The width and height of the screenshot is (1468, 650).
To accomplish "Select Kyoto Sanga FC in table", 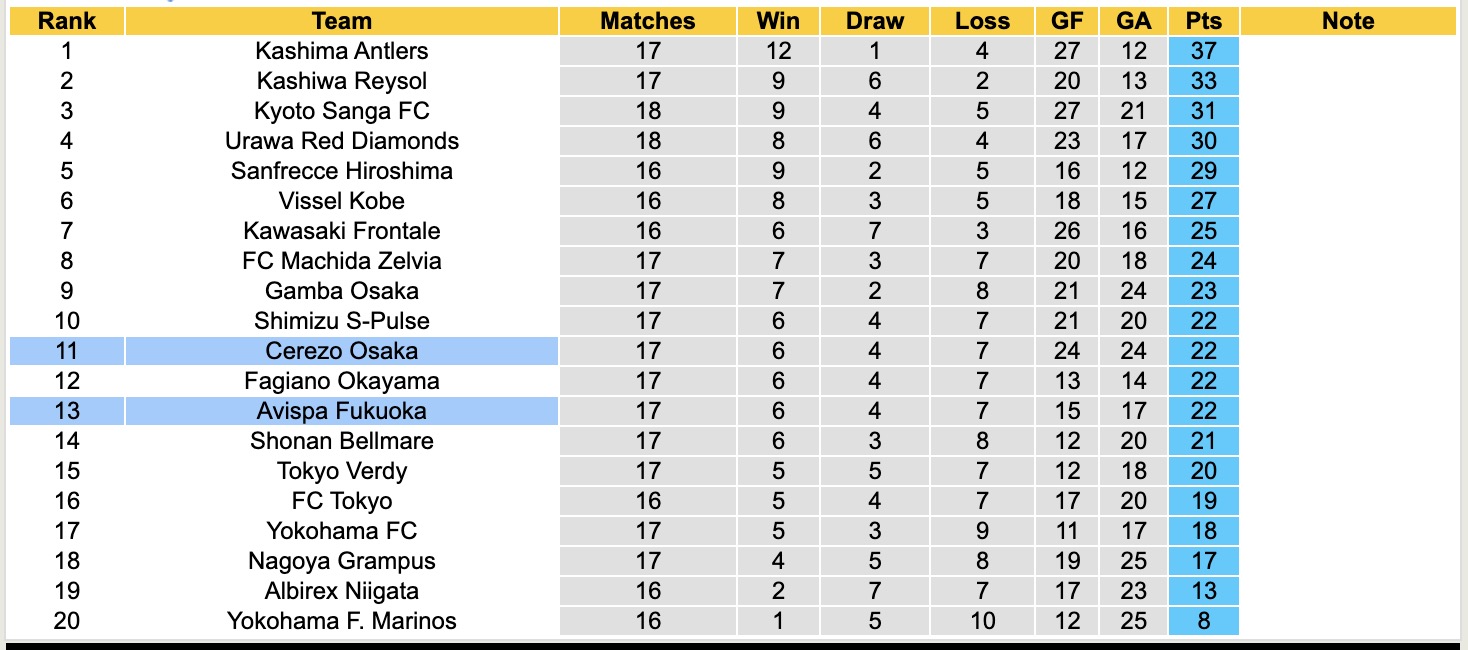I will coord(341,111).
